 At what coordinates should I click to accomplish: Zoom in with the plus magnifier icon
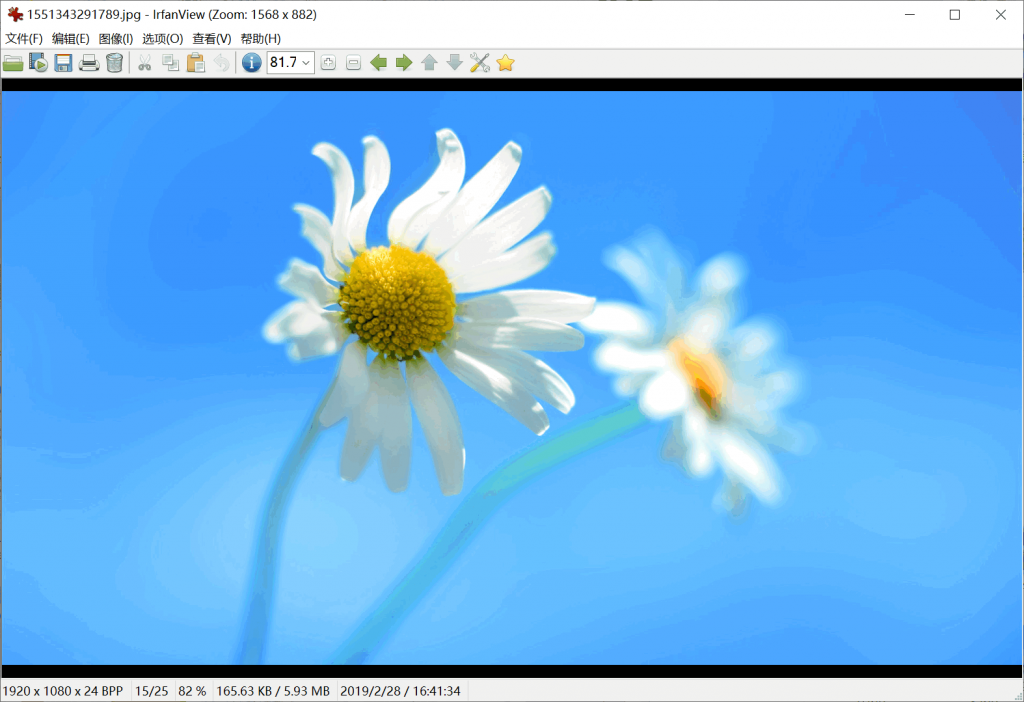tap(328, 63)
